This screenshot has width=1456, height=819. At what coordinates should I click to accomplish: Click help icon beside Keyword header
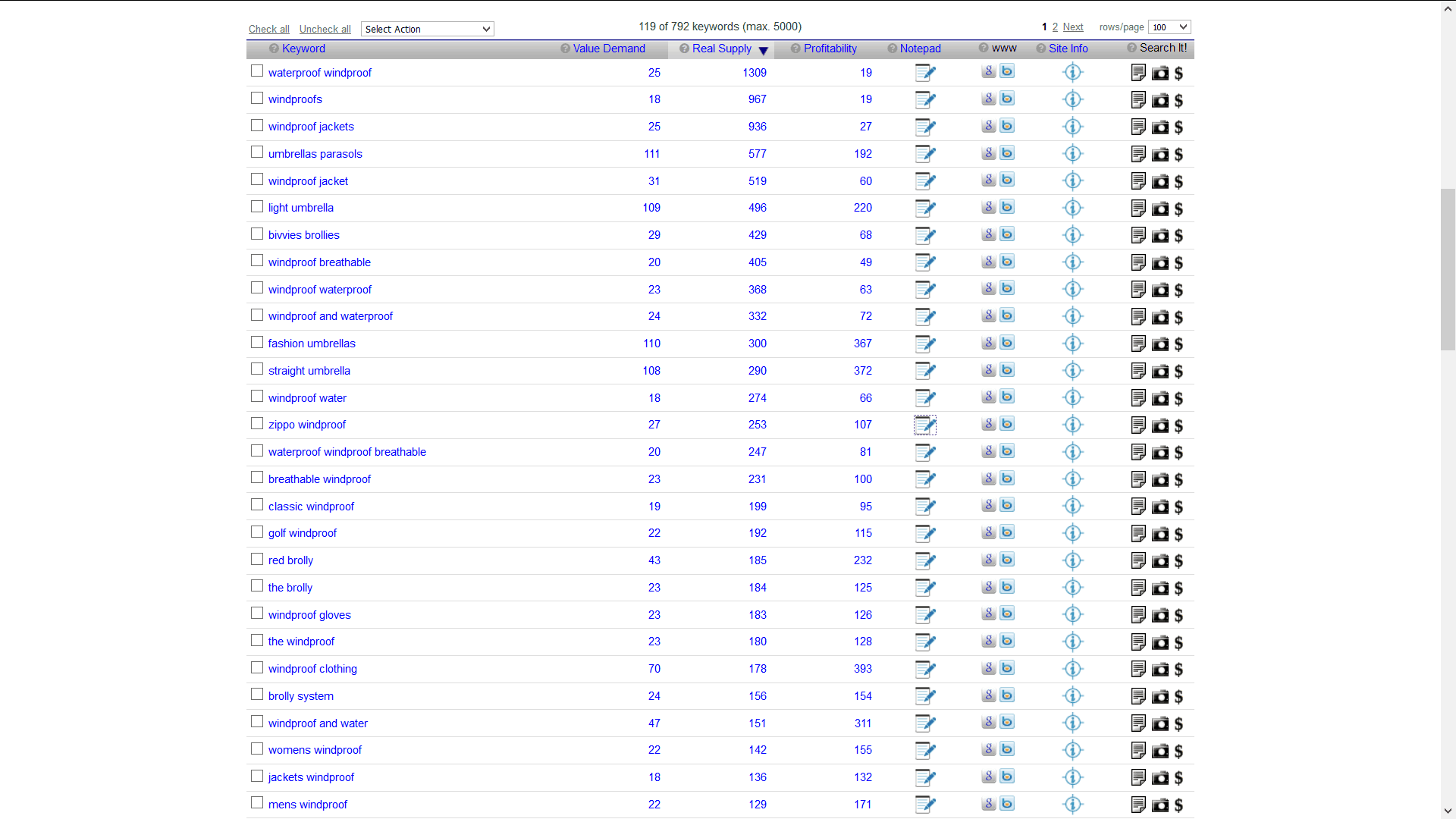[x=274, y=49]
